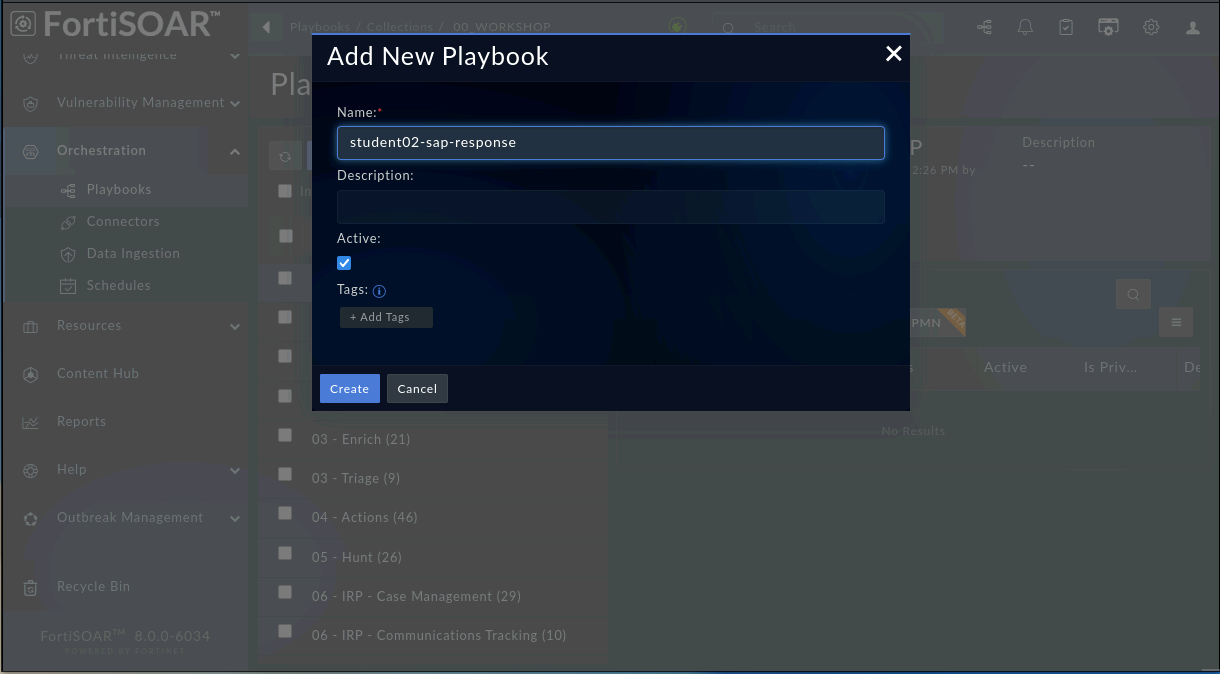Image resolution: width=1220 pixels, height=674 pixels.
Task: Click the Tags info icon
Action: 379,291
